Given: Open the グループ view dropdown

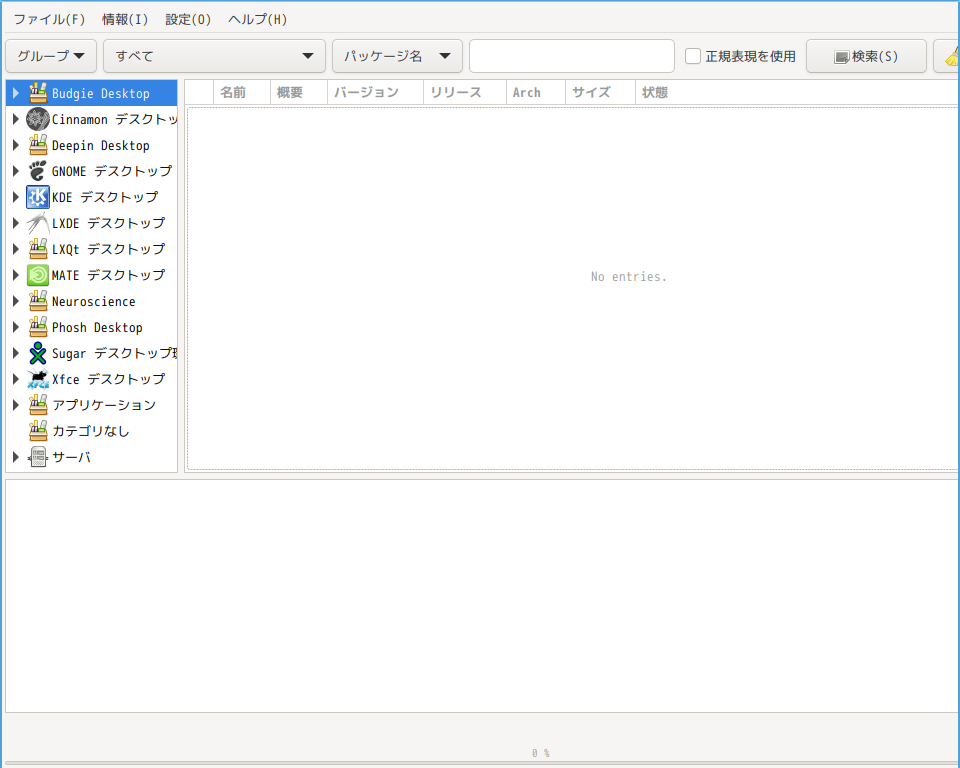Looking at the screenshot, I should [51, 56].
